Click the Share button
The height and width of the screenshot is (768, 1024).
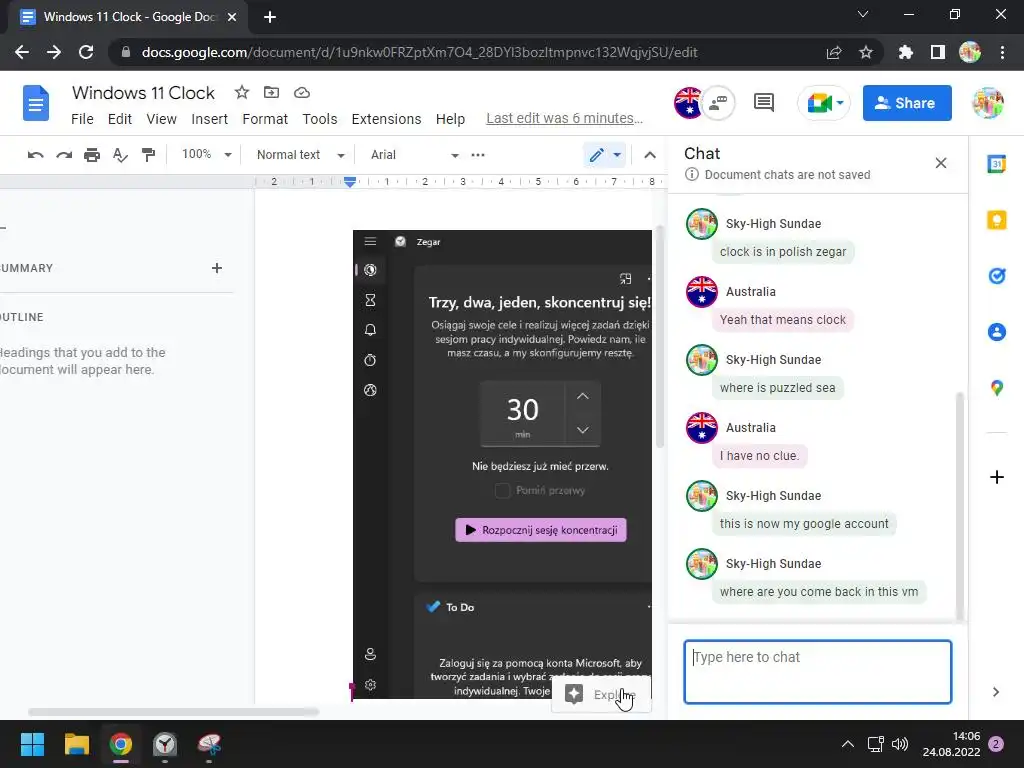[907, 103]
